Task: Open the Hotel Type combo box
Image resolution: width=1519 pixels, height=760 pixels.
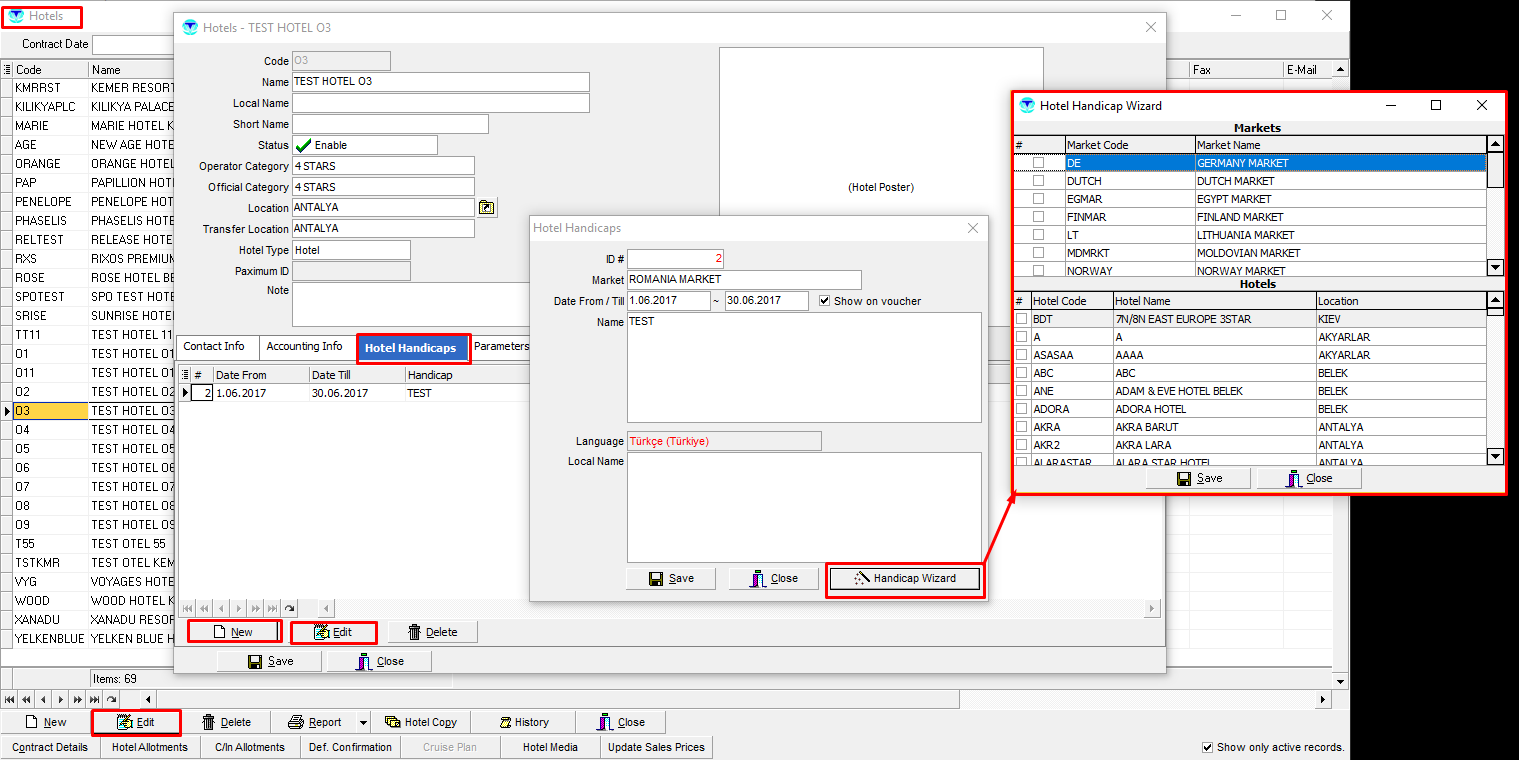Action: point(351,250)
